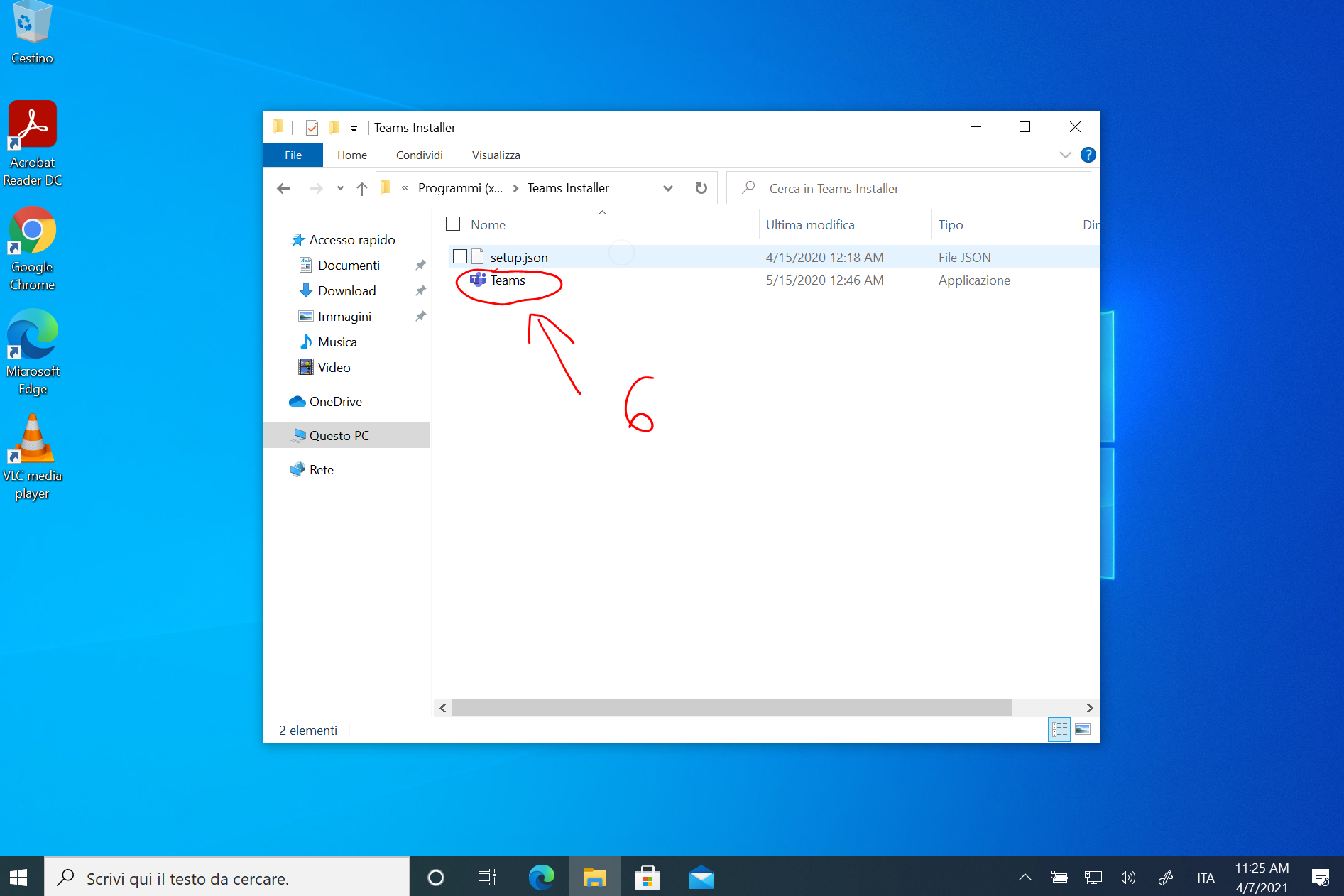Open the File menu tab

[293, 155]
